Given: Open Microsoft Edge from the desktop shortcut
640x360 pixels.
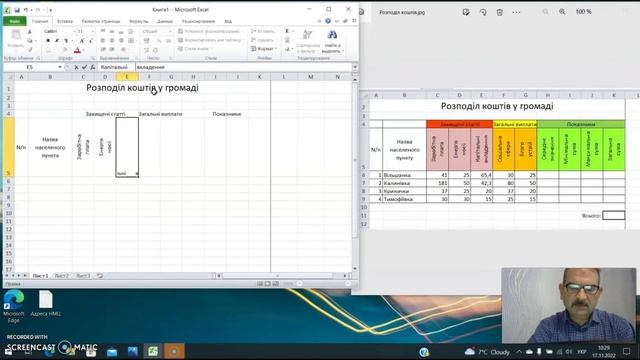Looking at the screenshot, I should pos(13,306).
